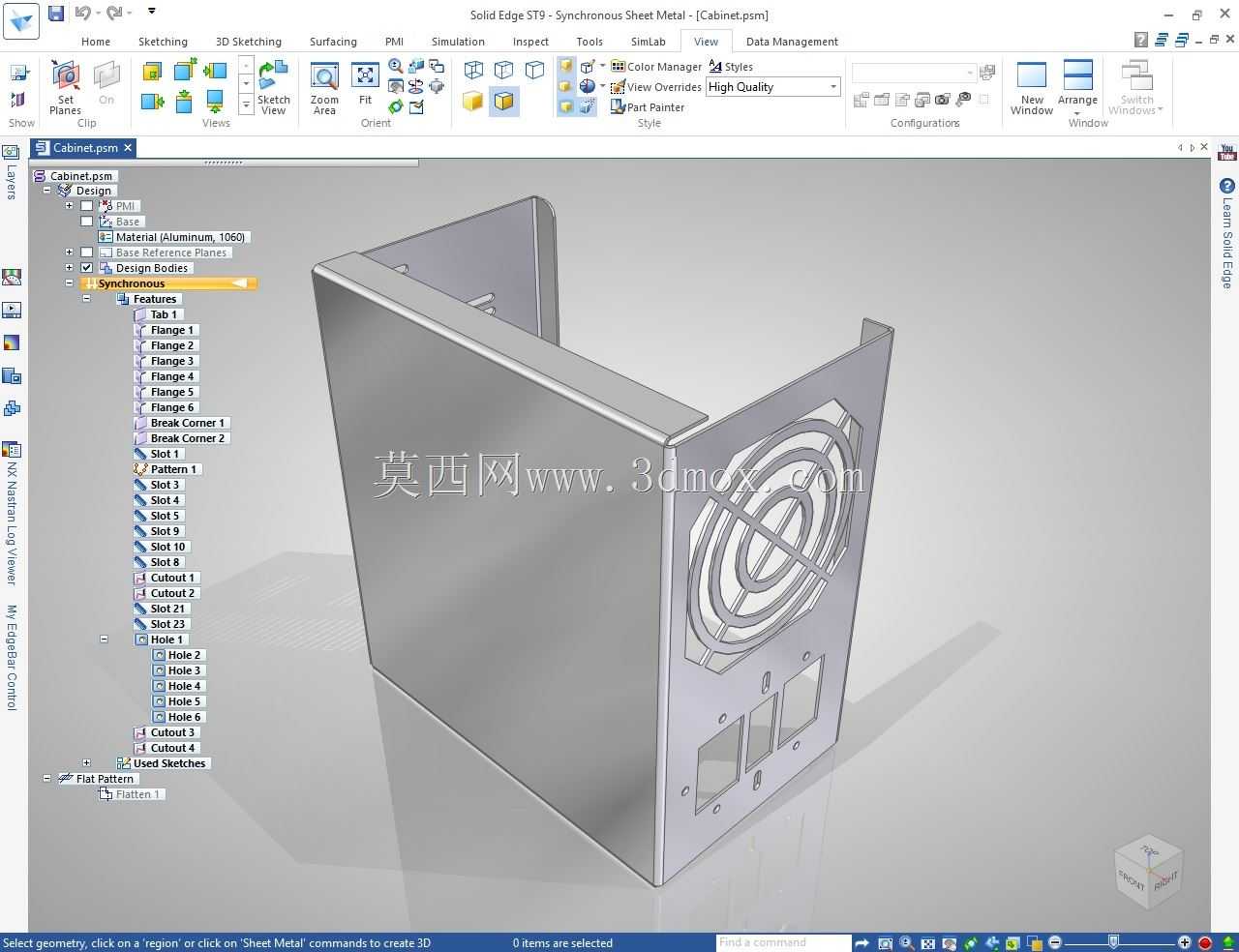Select the shaded view style
The width and height of the screenshot is (1239, 952).
point(472,101)
